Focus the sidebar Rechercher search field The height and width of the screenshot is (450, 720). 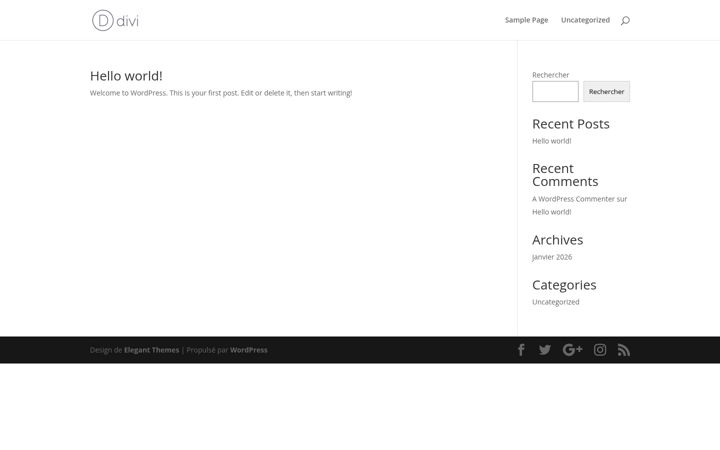555,91
